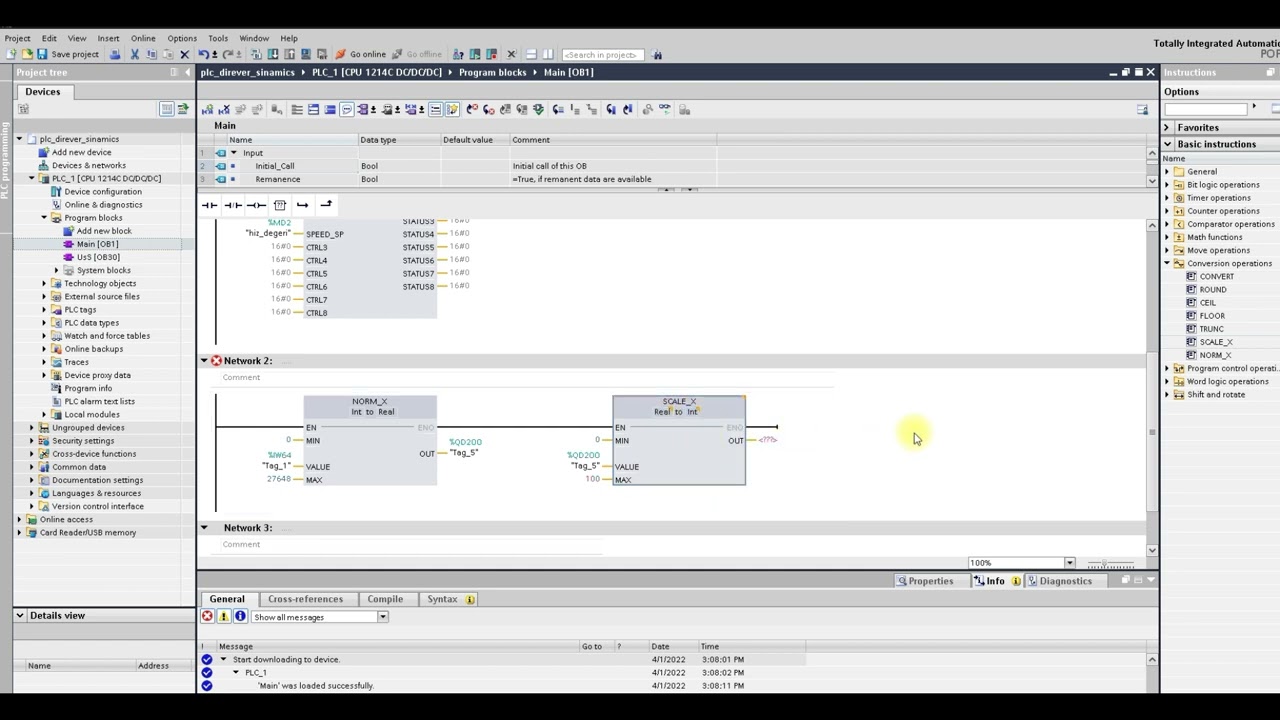
Task: Switch to the Compile tab
Action: tap(385, 599)
